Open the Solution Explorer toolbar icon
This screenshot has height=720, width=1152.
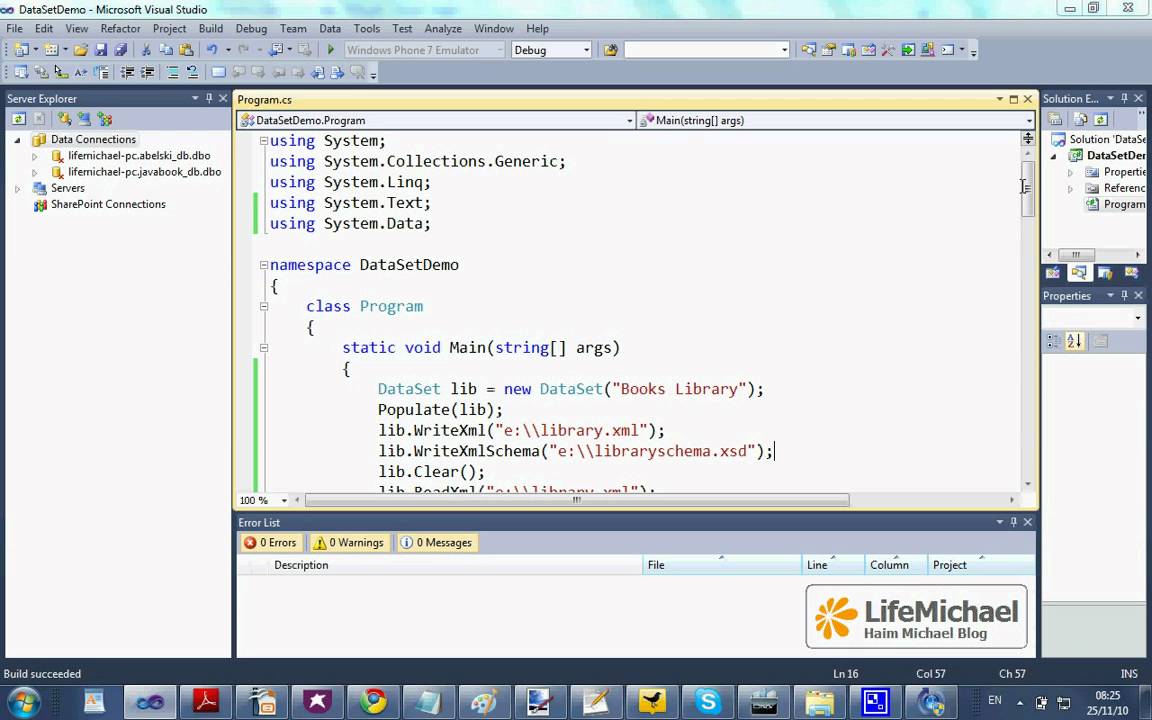[x=808, y=50]
